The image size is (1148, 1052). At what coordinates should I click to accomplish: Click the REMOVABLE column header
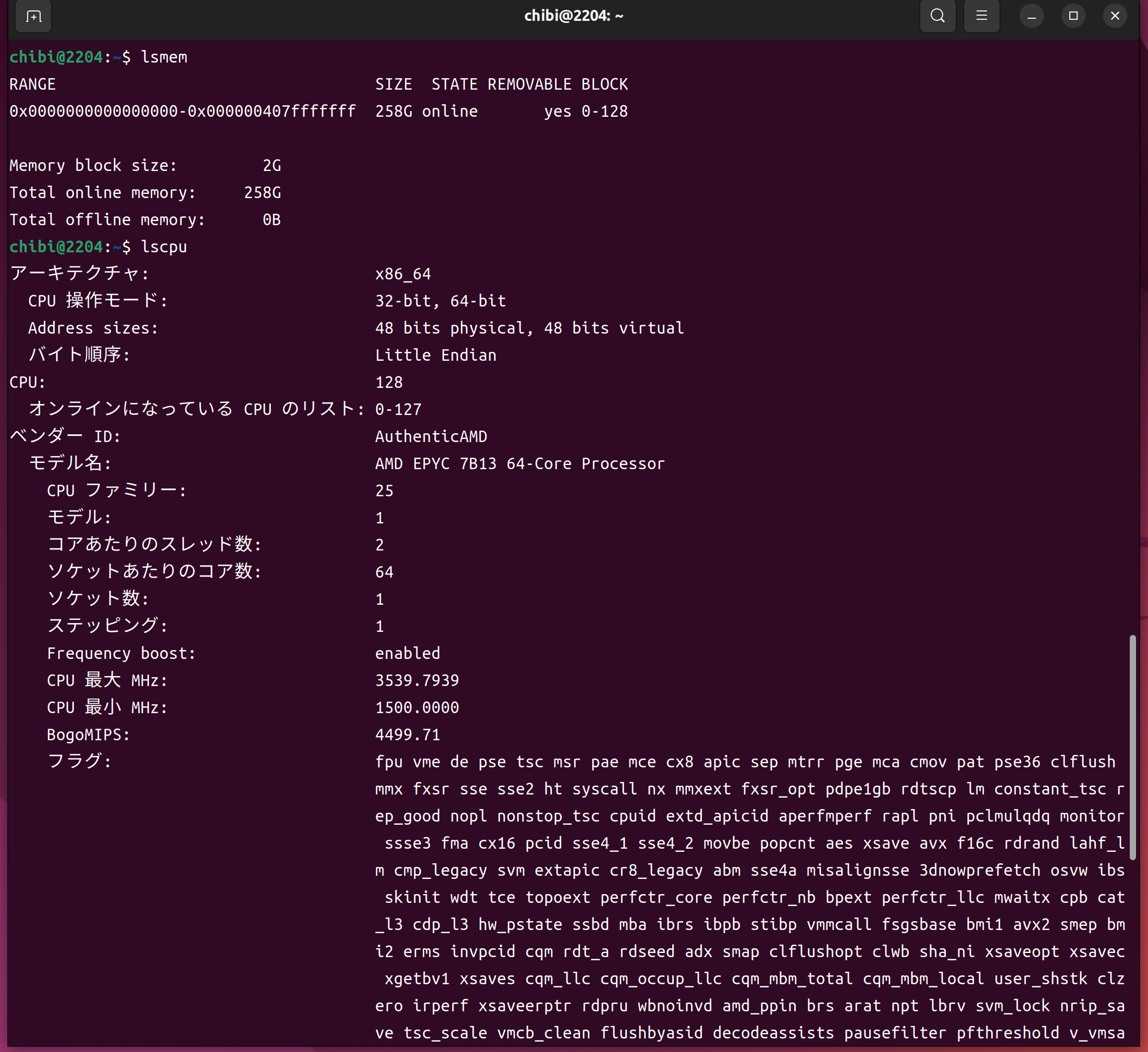click(x=529, y=84)
